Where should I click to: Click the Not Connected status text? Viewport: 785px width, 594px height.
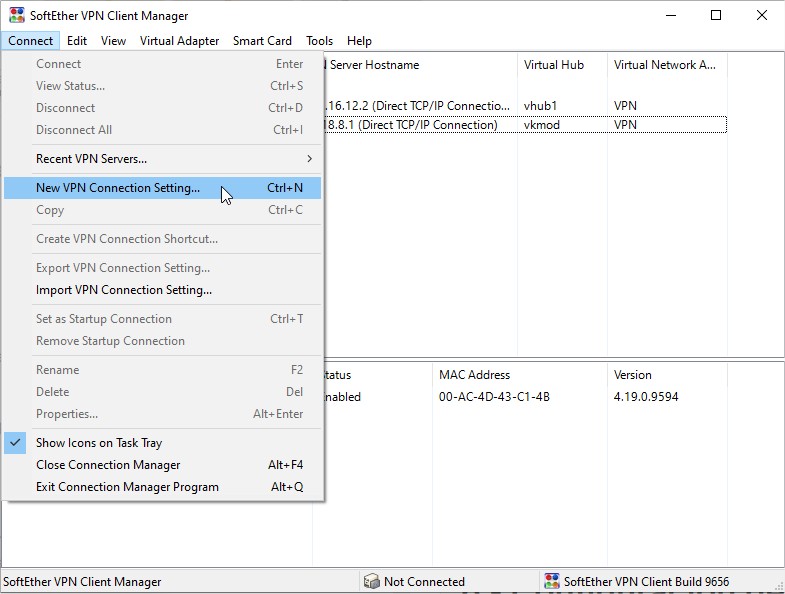424,581
